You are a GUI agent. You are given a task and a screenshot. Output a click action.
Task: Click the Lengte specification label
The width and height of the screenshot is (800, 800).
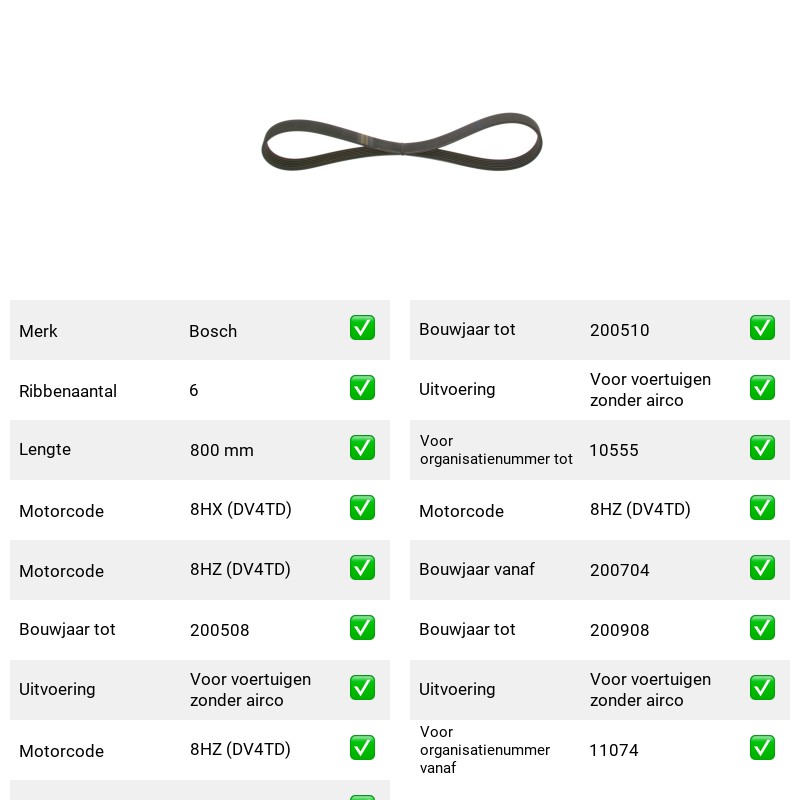click(x=45, y=449)
